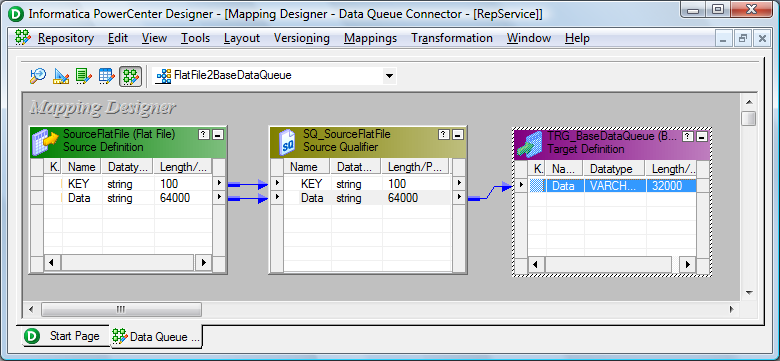Open the Mappings menu
Screen dimensions: 780x361
click(x=370, y=38)
